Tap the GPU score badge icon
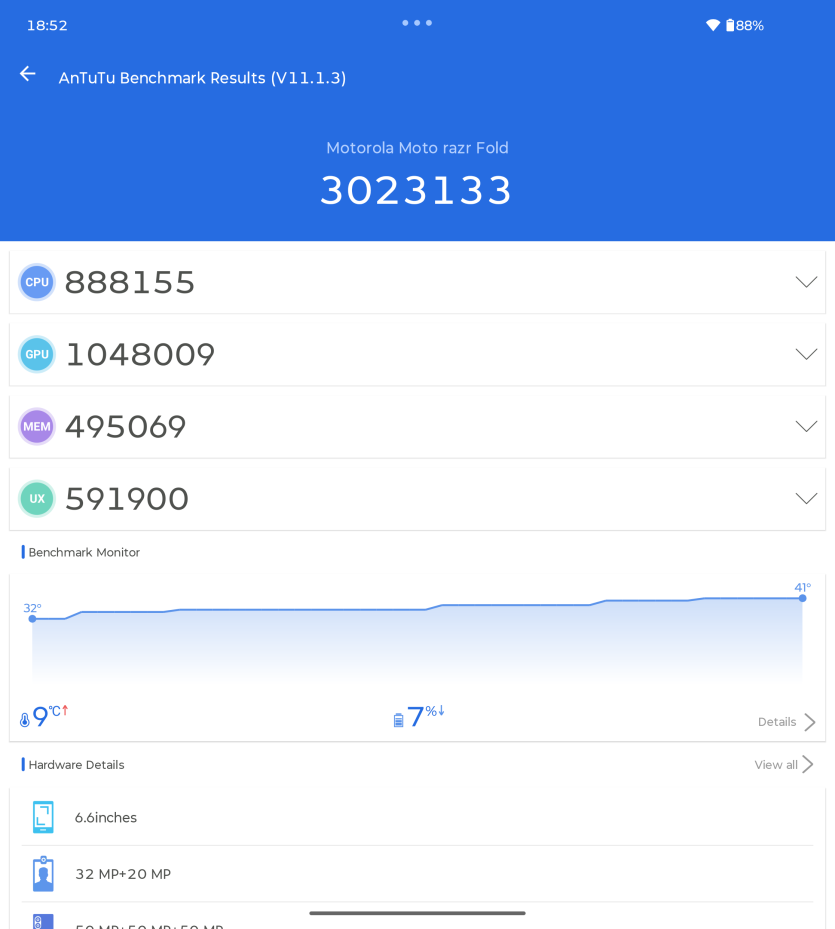 pyautogui.click(x=37, y=354)
